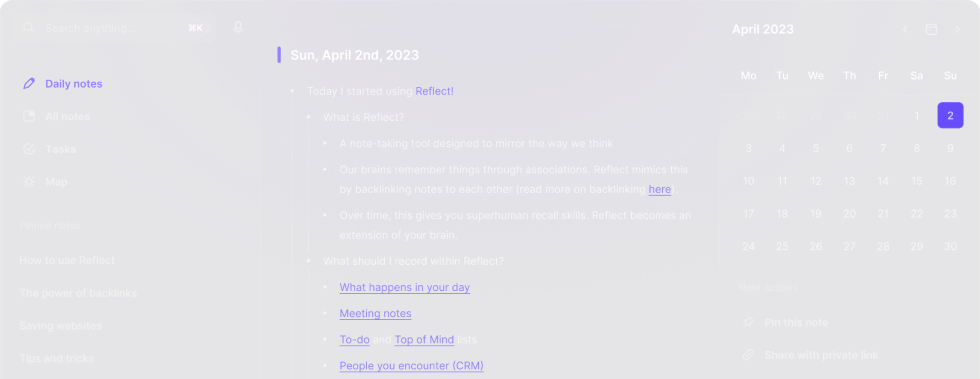Click the Search anything input field
980x379 pixels.
click(x=116, y=28)
